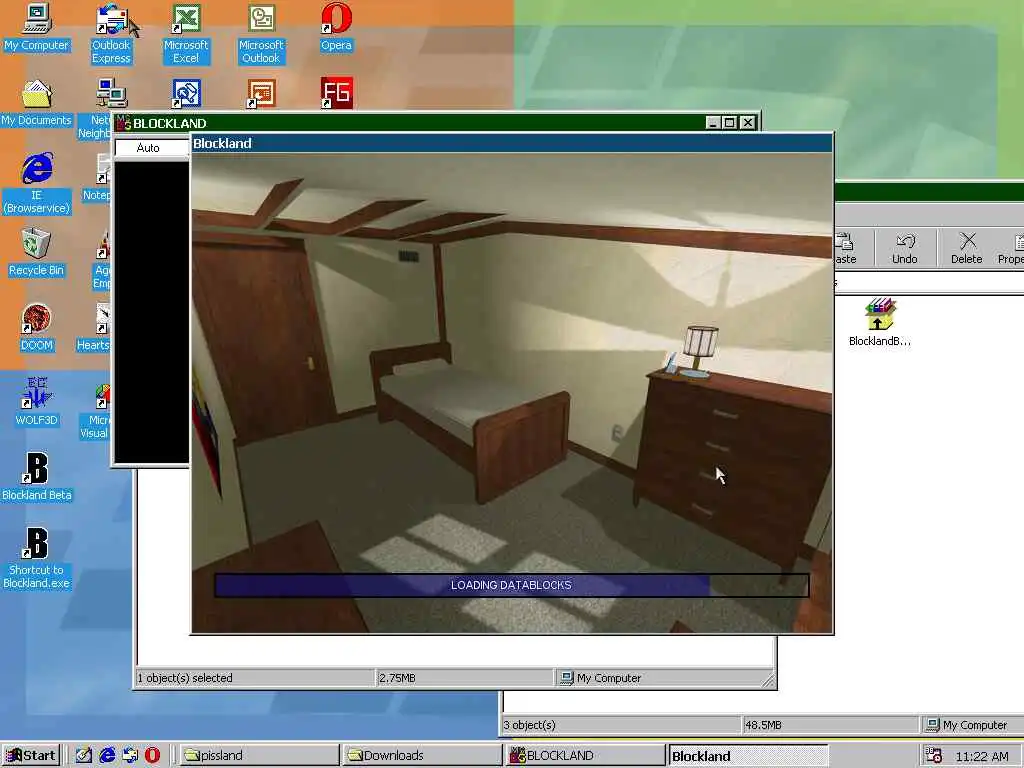Select the BlocklandB... archive file in Explorer
This screenshot has width=1024, height=768.
[880, 322]
